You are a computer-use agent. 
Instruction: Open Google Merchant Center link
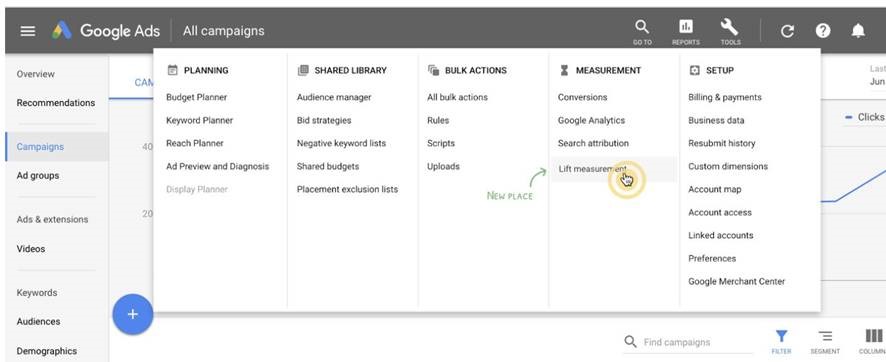pyautogui.click(x=736, y=281)
